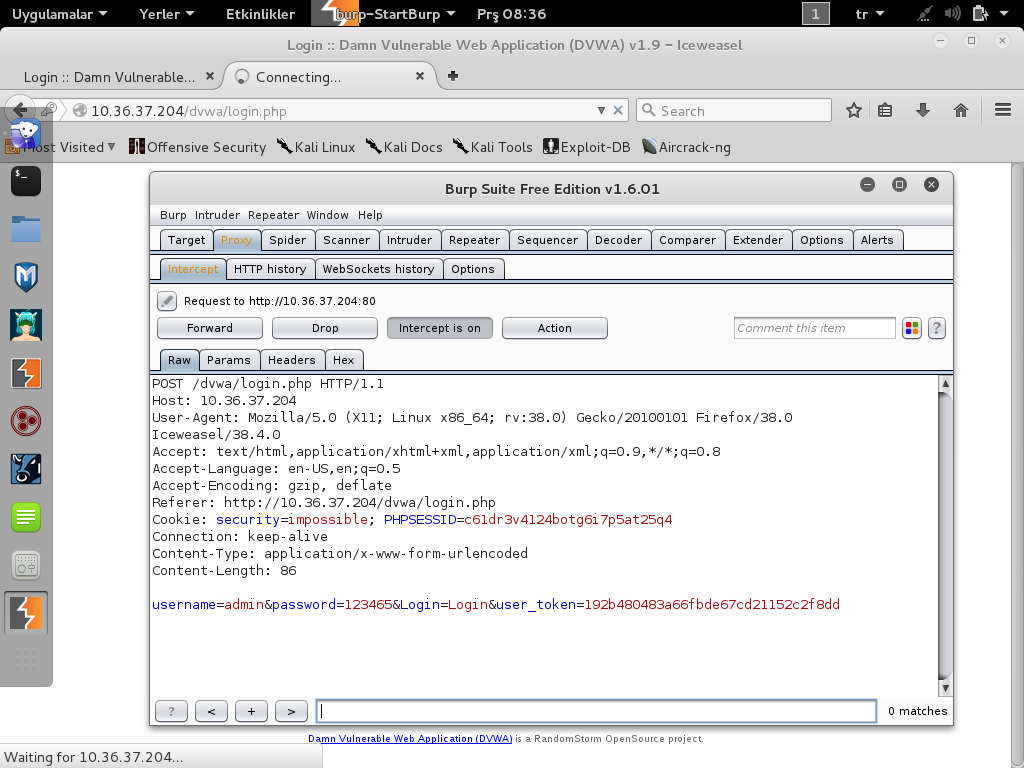1024x768 pixels.
Task: Launch Armitage from the dock
Action: [x=26, y=325]
